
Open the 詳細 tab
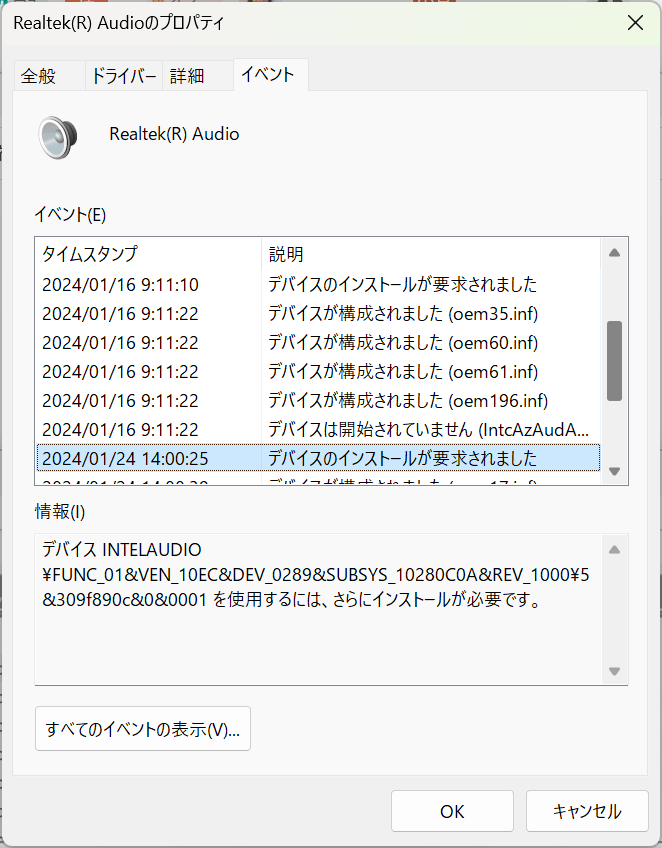coord(197,76)
